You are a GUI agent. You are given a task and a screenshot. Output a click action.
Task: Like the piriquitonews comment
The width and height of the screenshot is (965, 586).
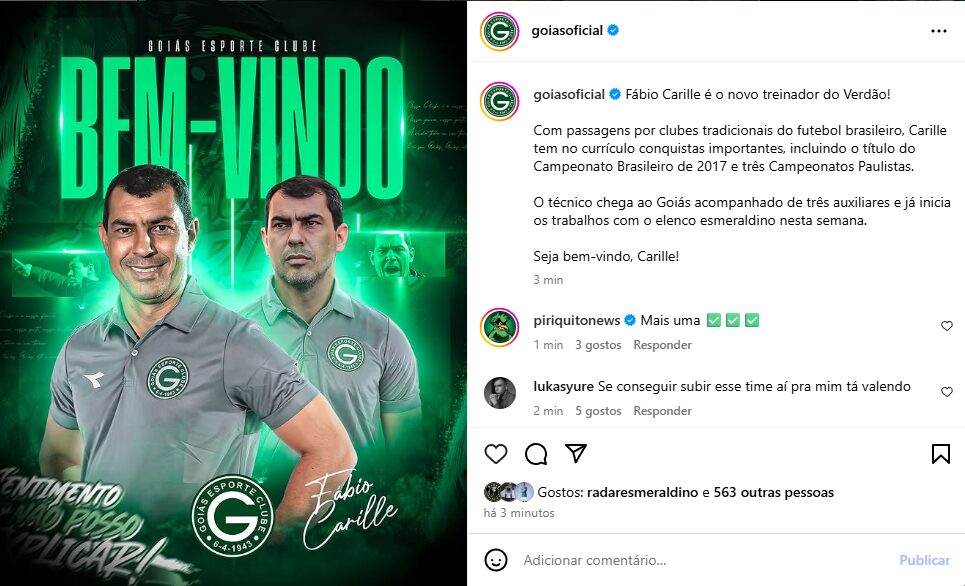[x=947, y=326]
